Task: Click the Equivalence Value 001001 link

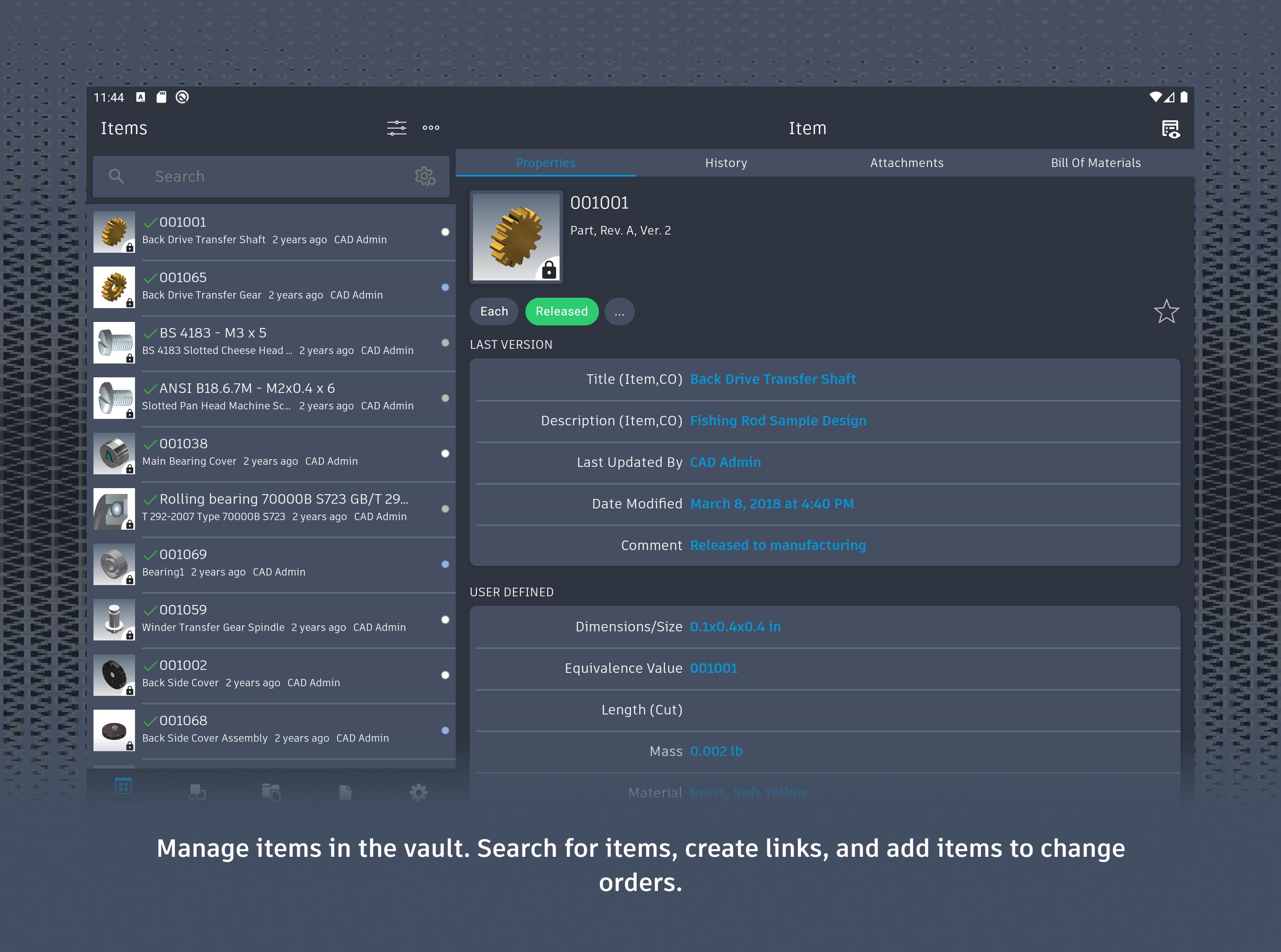Action: [x=713, y=668]
